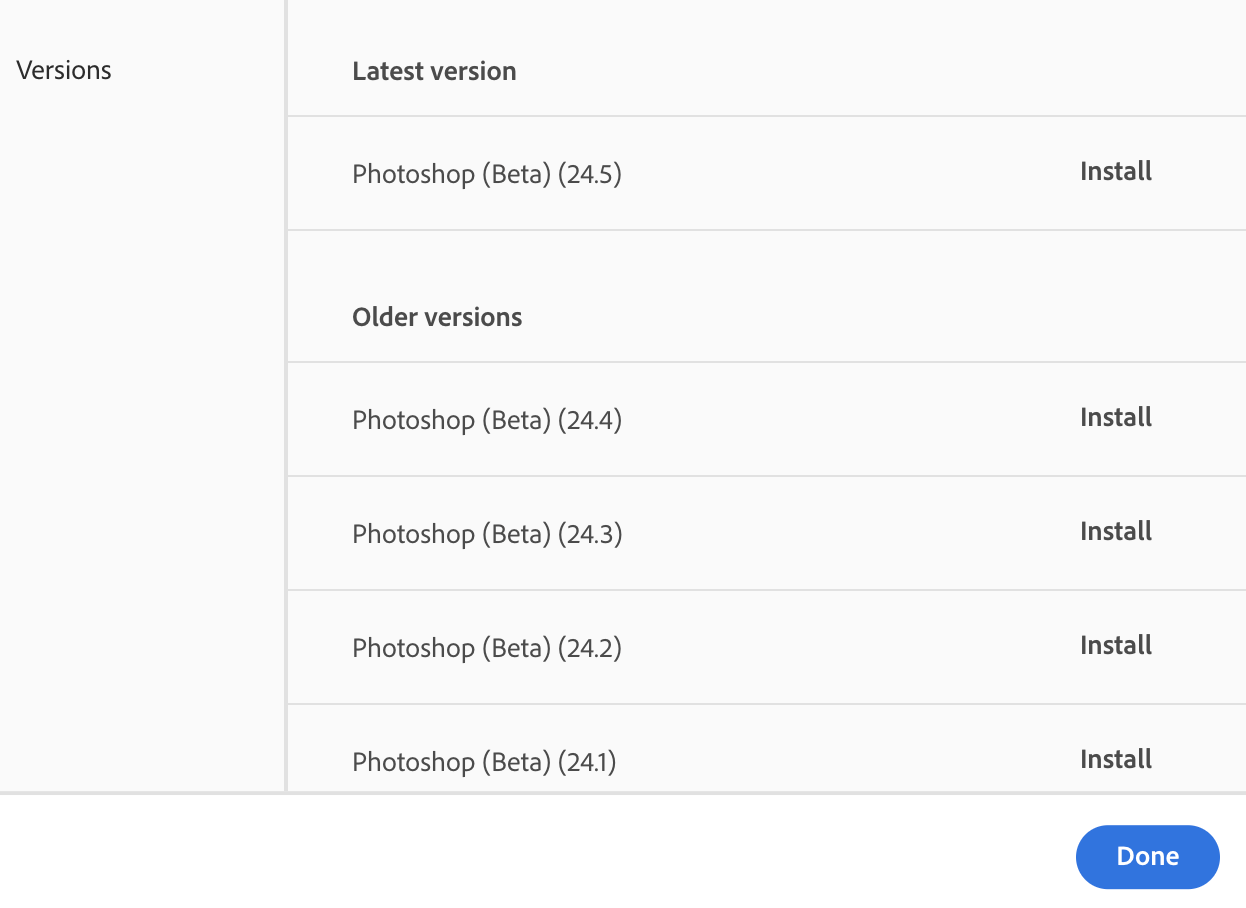Select the newest Photoshop Beta release
1246x908 pixels.
click(x=486, y=174)
